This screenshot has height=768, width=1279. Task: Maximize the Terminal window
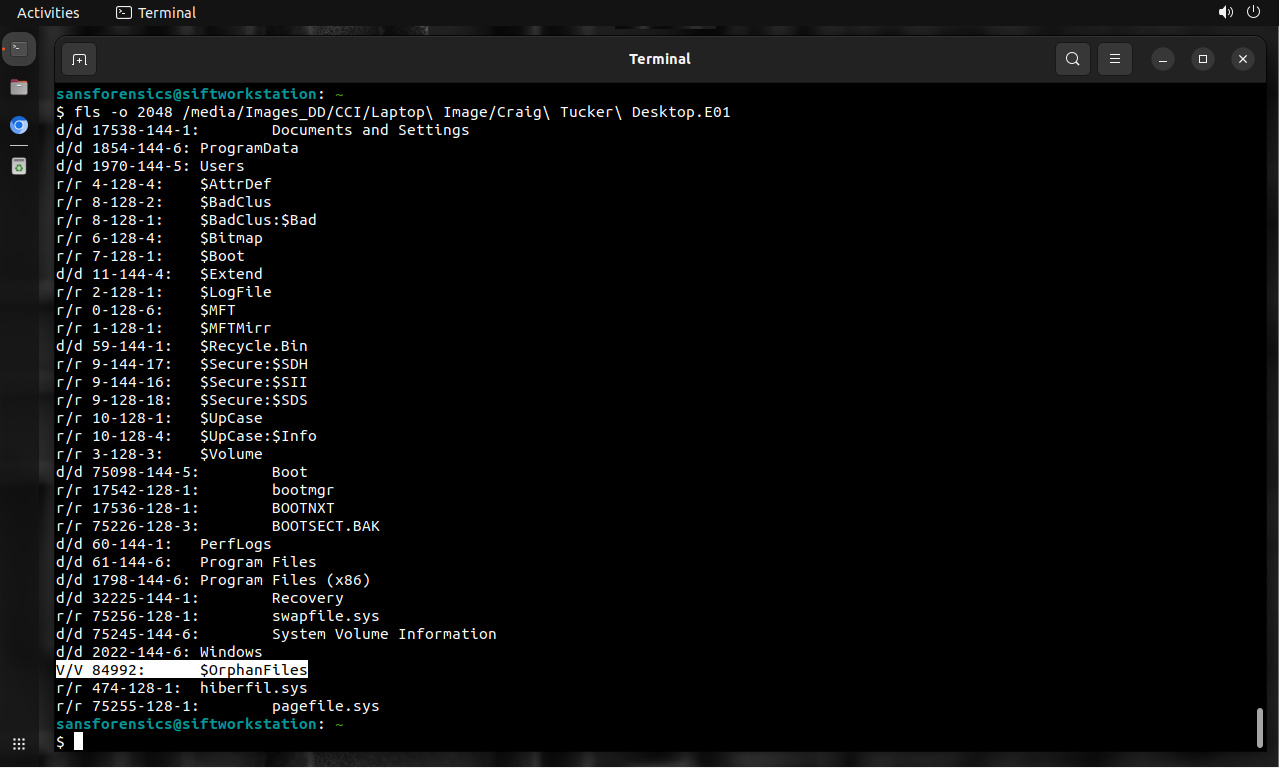click(x=1203, y=59)
